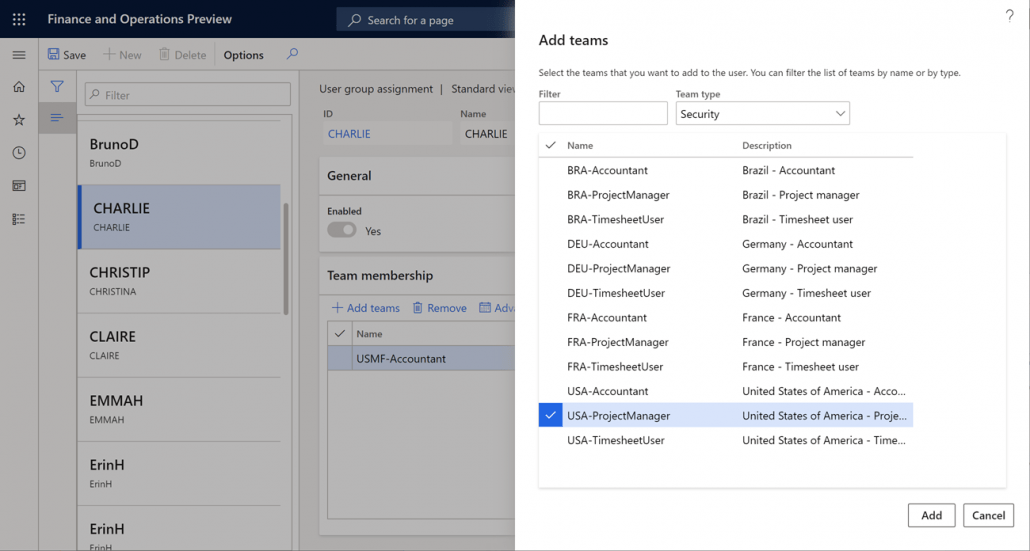Click Save label in action bar
This screenshot has width=1030, height=551.
(x=74, y=55)
